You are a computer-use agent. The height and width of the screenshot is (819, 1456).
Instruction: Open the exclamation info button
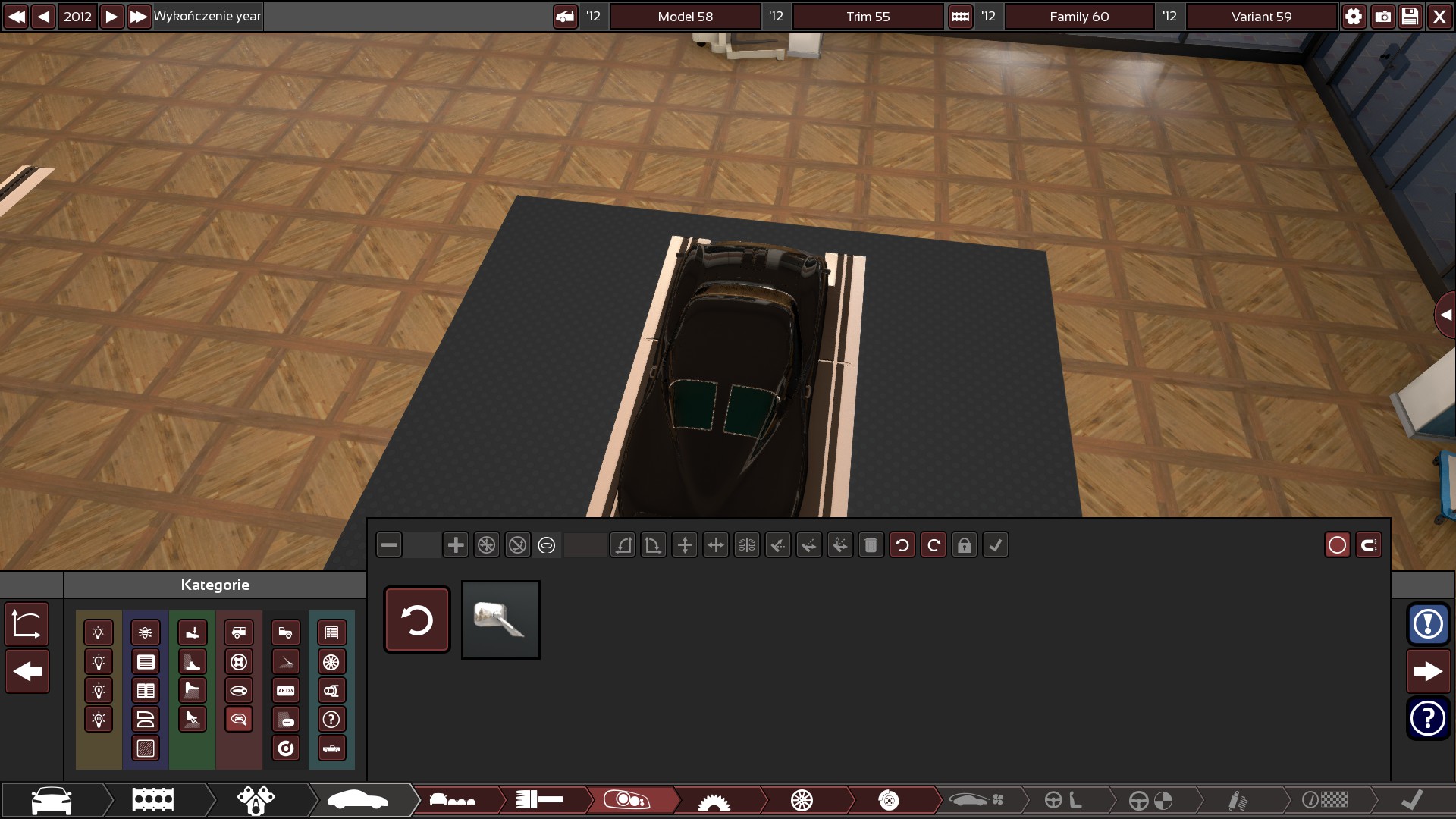click(x=1428, y=624)
